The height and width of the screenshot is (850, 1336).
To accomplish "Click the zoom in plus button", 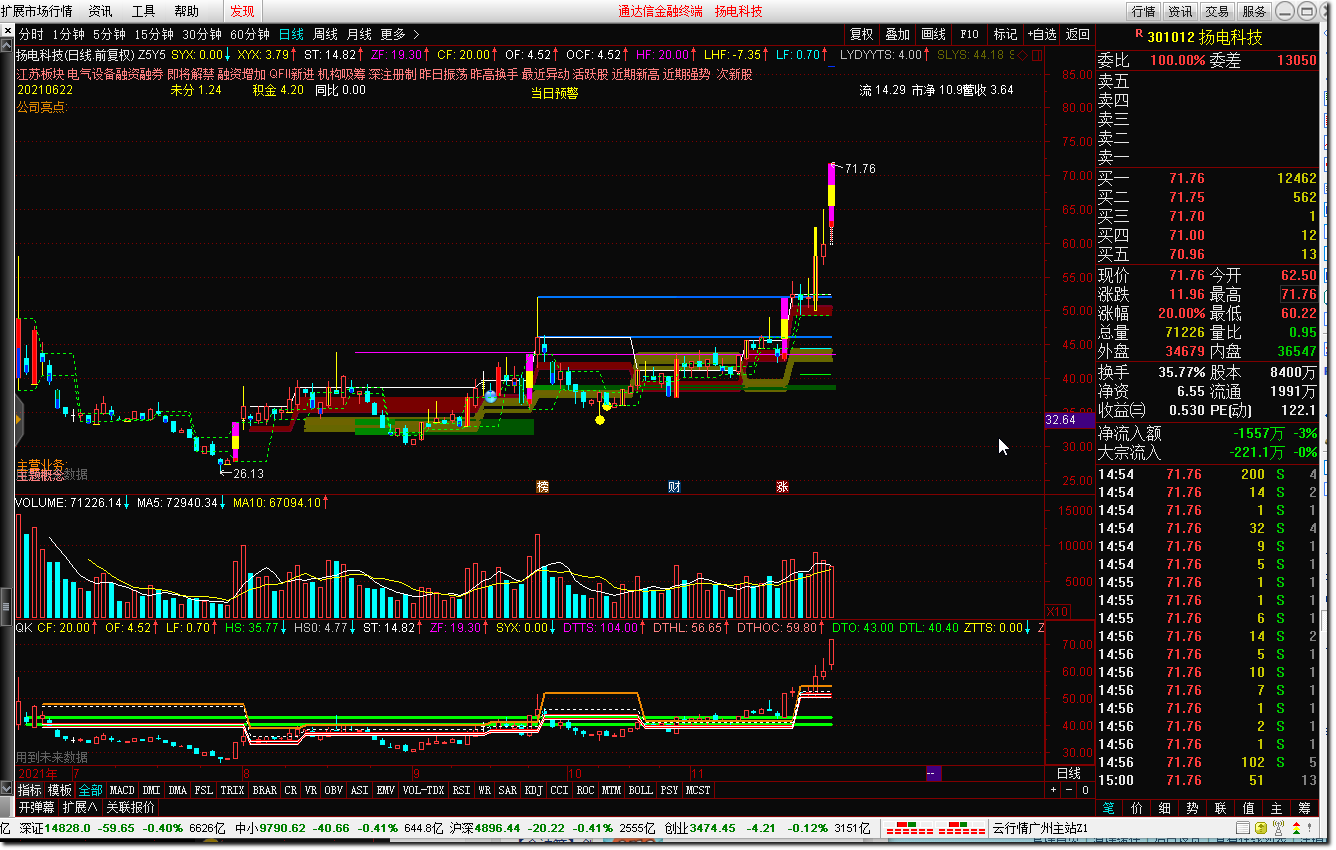I will tap(1053, 790).
